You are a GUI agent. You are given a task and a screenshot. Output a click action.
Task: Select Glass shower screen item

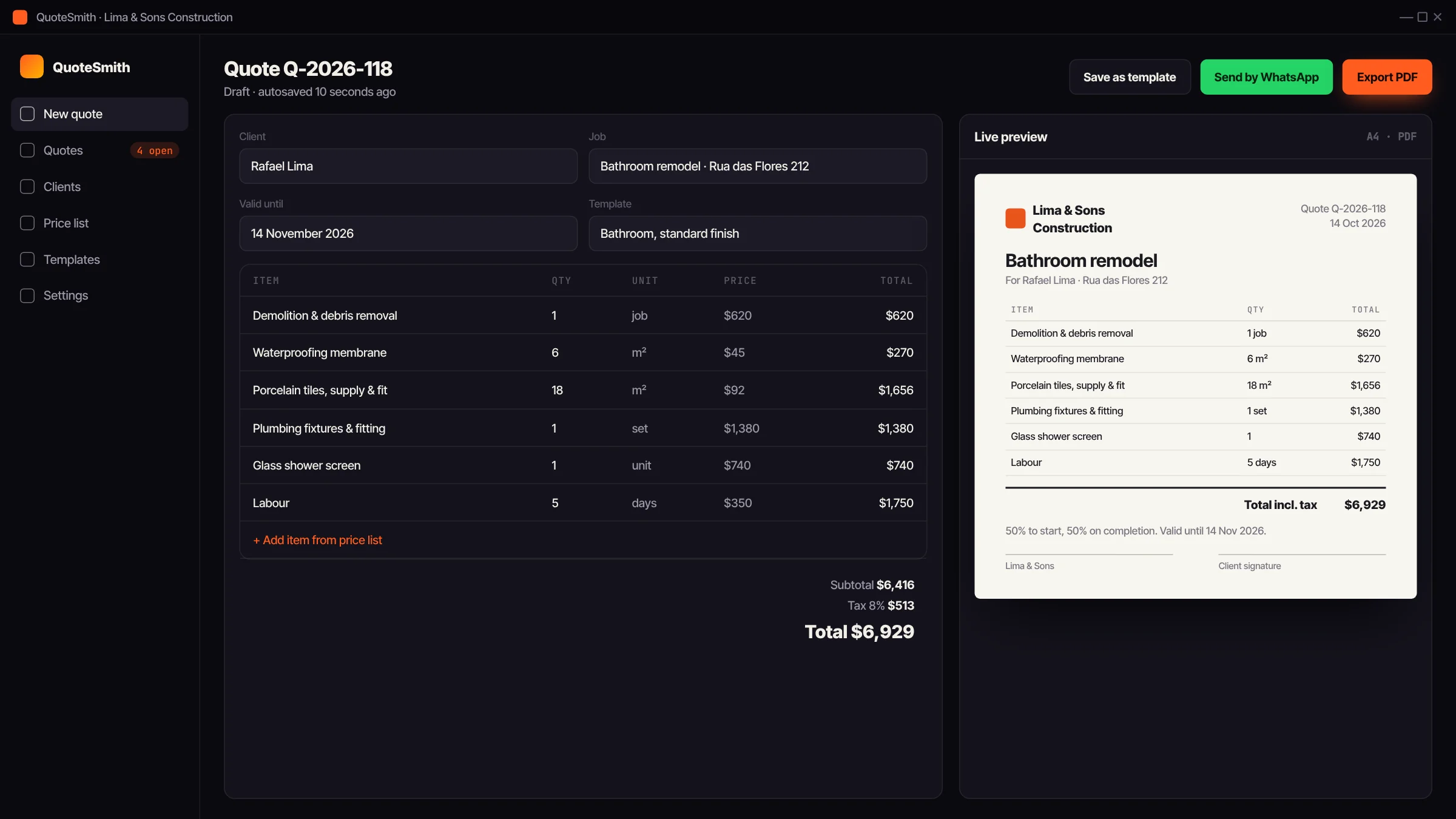pyautogui.click(x=306, y=465)
